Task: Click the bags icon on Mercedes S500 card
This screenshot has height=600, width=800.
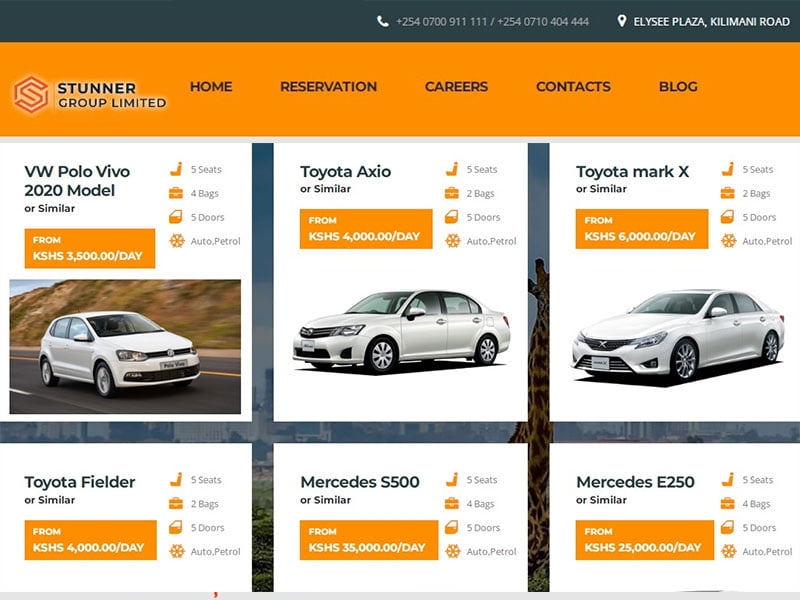Action: [452, 504]
